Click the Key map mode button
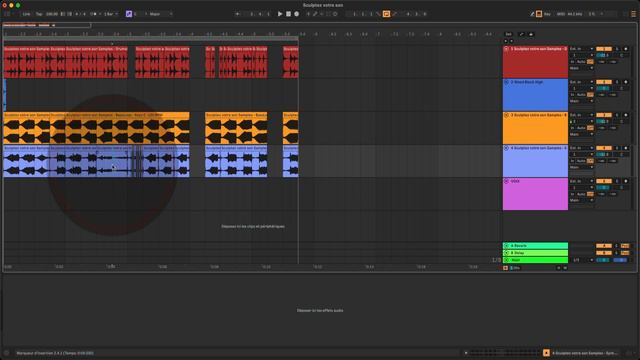This screenshot has width=640, height=360. [x=547, y=14]
